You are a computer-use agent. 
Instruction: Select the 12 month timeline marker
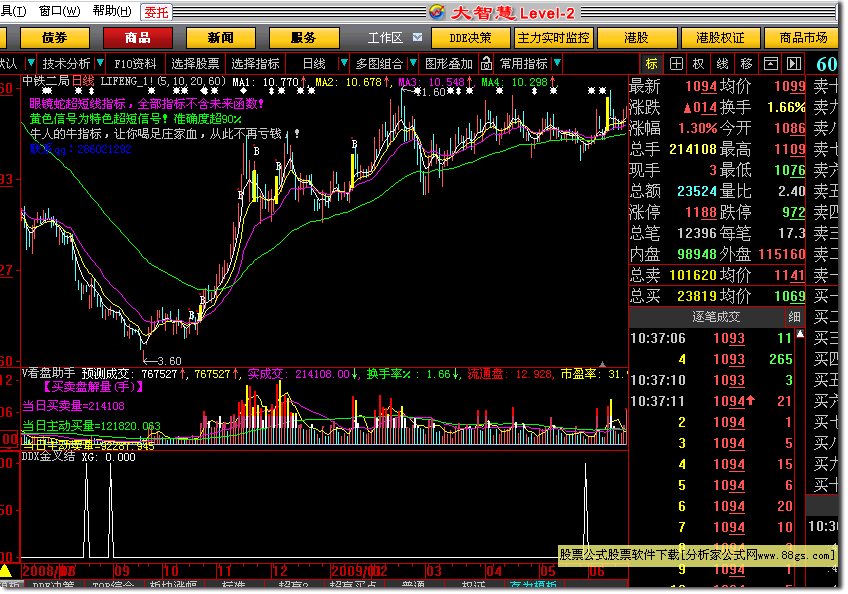[280, 571]
